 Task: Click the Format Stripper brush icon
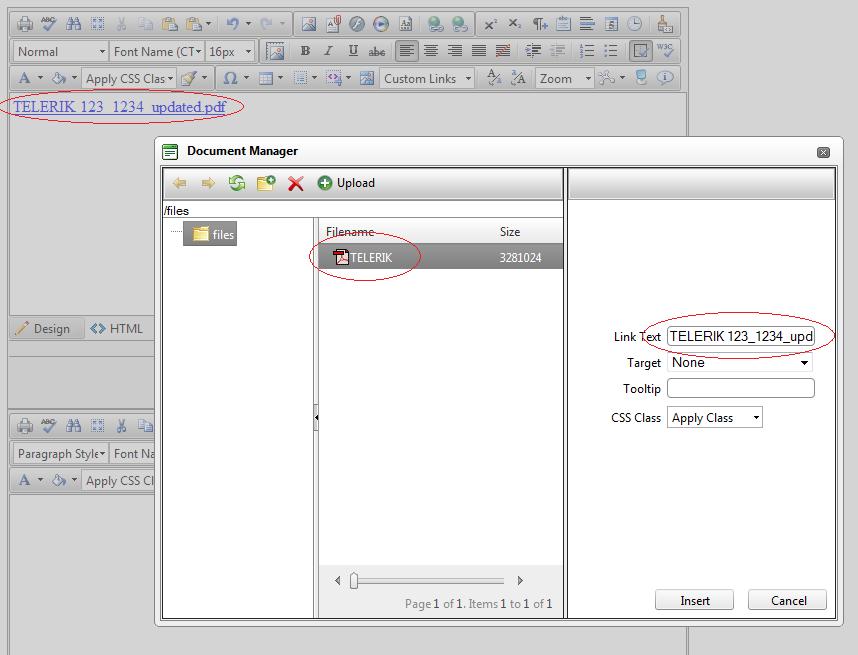coord(664,24)
